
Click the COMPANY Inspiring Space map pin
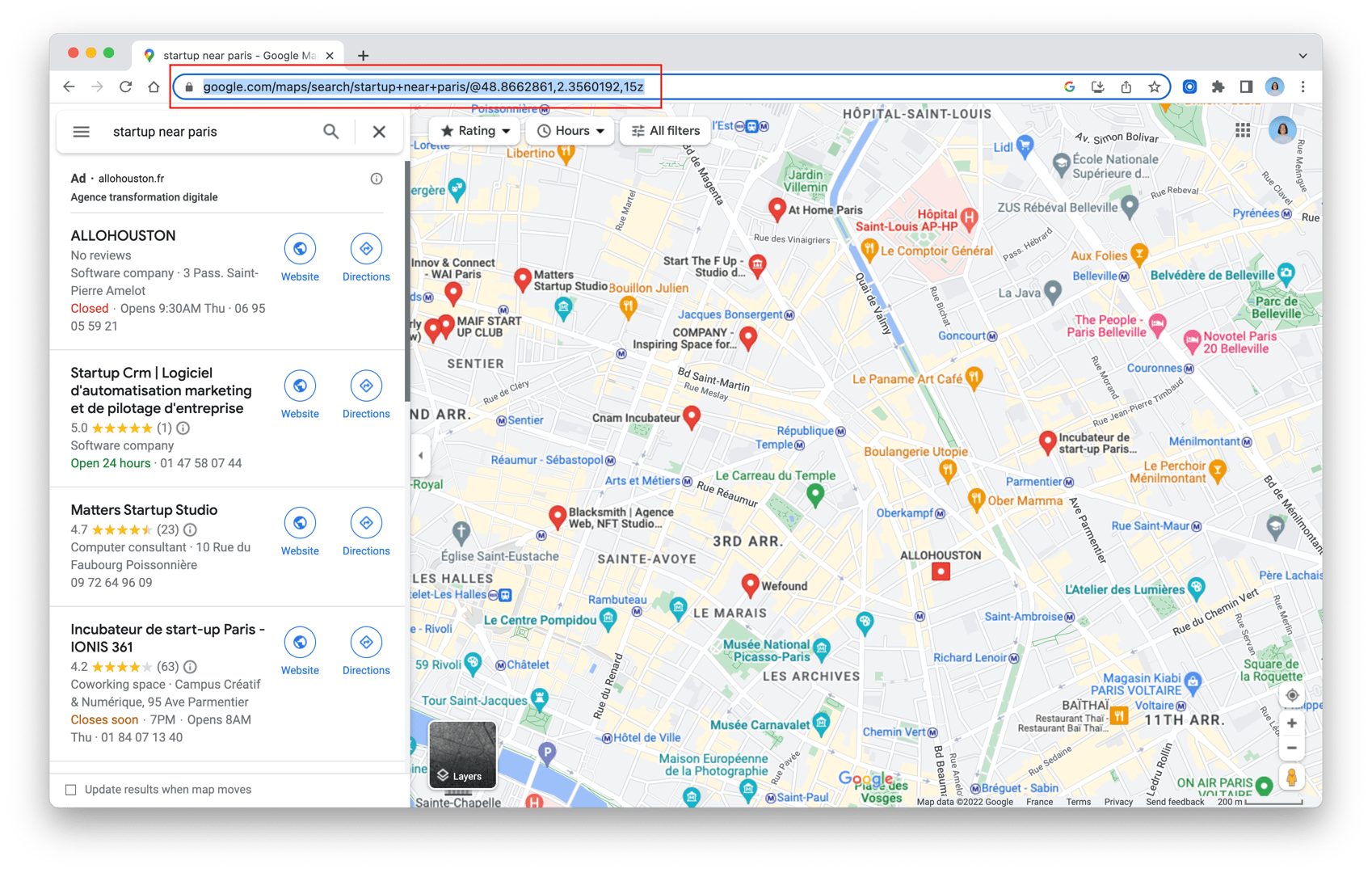coord(748,338)
